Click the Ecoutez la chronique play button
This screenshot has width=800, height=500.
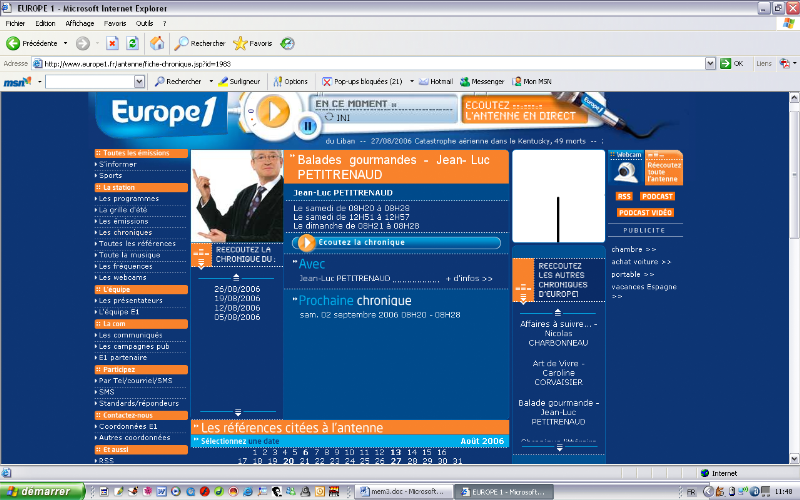[306, 243]
